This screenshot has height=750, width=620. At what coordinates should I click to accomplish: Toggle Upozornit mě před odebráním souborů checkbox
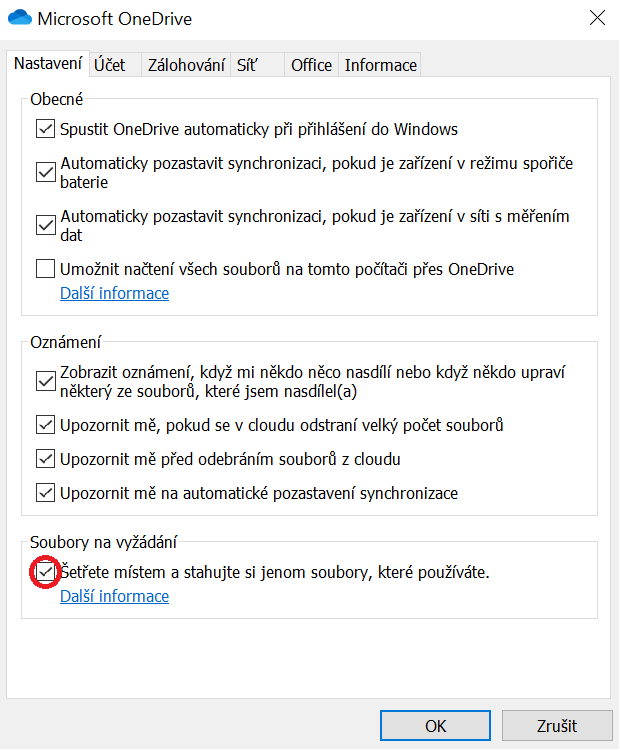(x=45, y=459)
